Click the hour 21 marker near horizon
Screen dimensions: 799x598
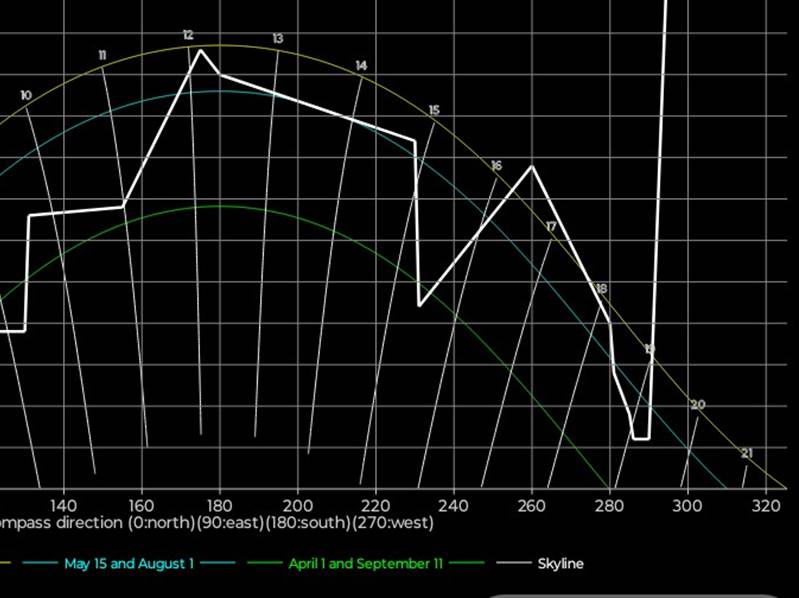click(747, 454)
